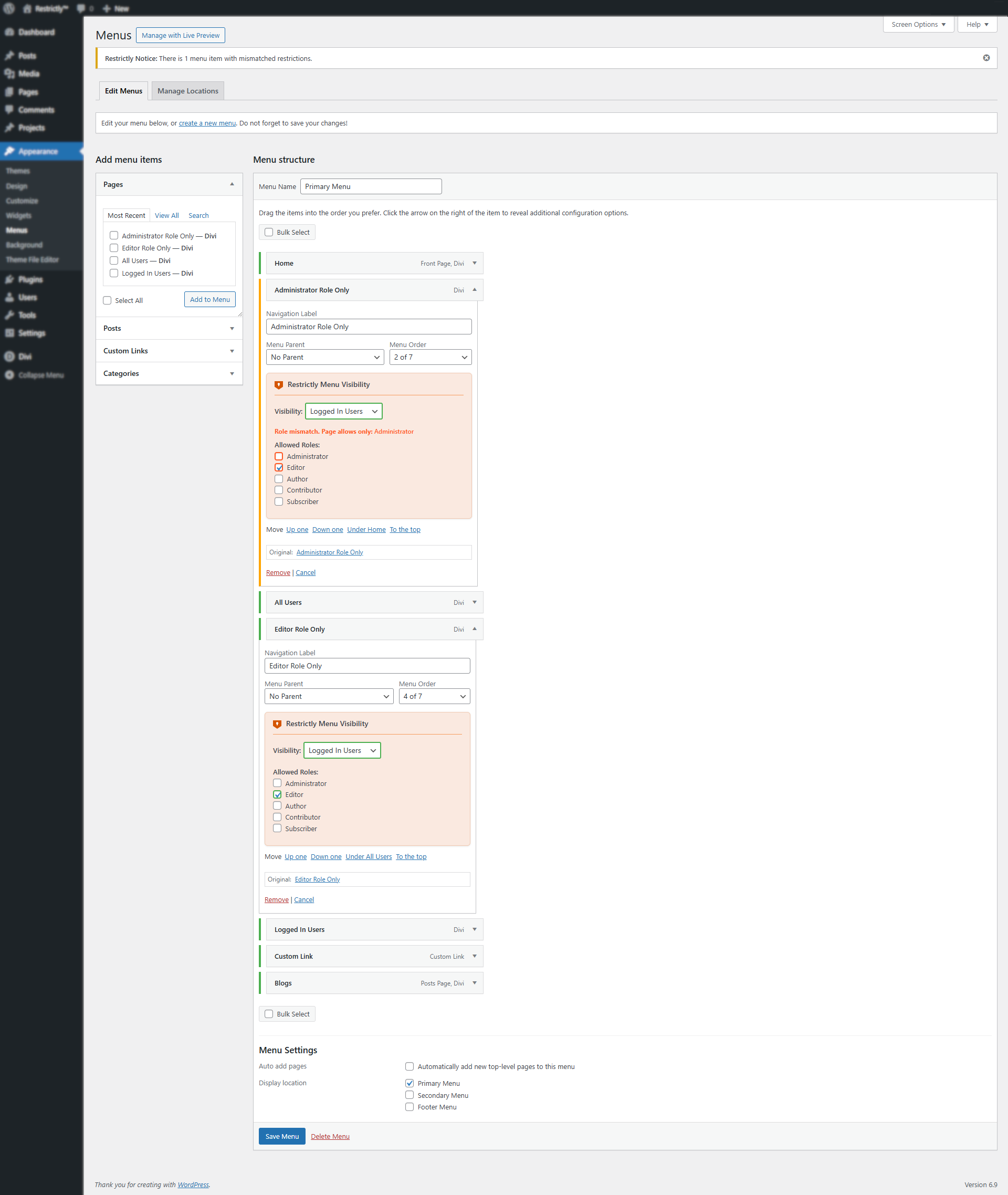The width and height of the screenshot is (1008, 1195).
Task: Click the Divi sidebar icon
Action: [9, 357]
